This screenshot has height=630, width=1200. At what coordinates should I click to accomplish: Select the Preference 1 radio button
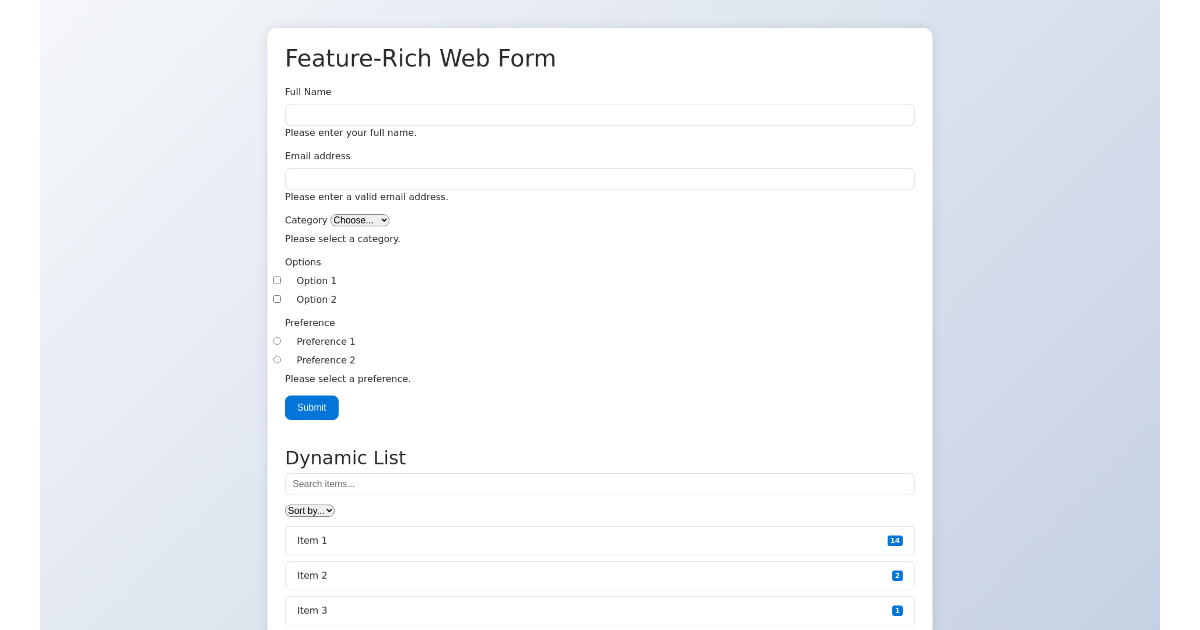pyautogui.click(x=277, y=341)
